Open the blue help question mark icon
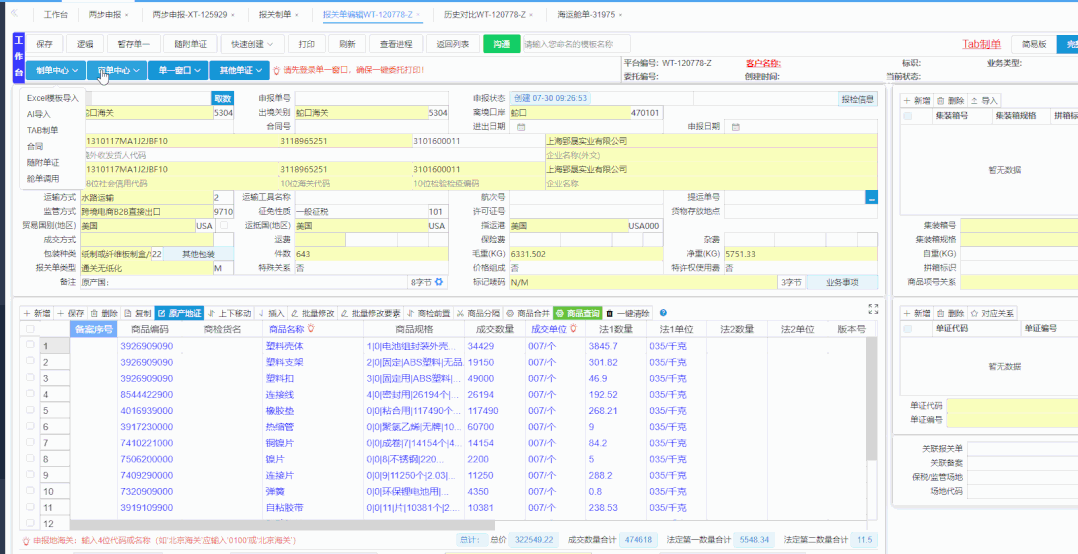 (663, 313)
